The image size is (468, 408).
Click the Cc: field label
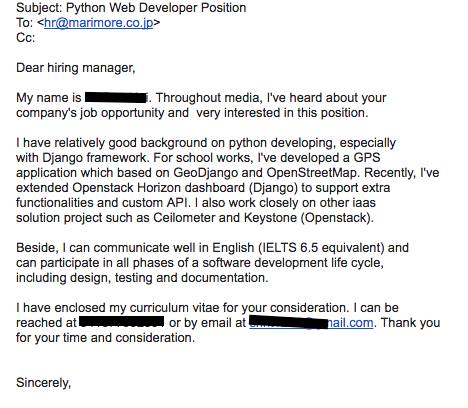[25, 37]
